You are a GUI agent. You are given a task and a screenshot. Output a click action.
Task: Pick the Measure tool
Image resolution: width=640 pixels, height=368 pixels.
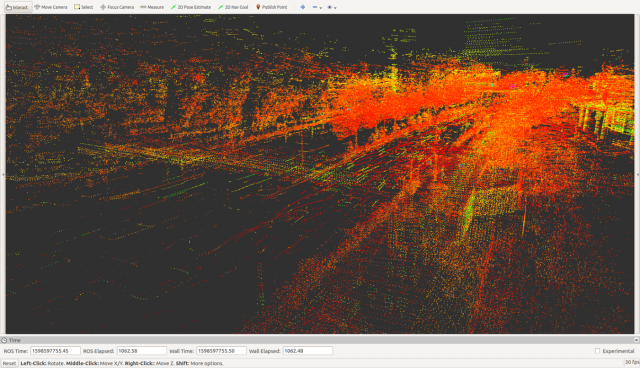click(152, 7)
